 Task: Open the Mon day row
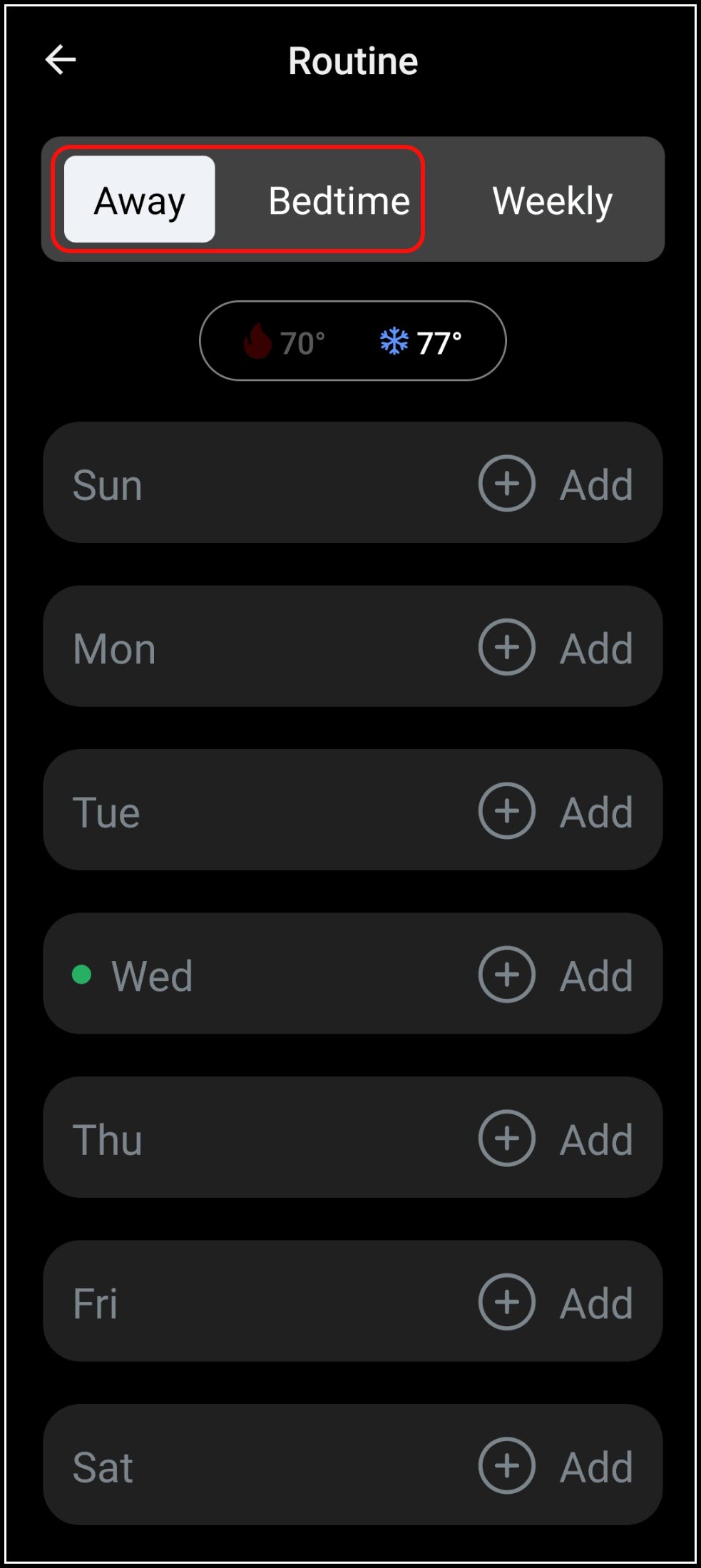click(x=353, y=646)
